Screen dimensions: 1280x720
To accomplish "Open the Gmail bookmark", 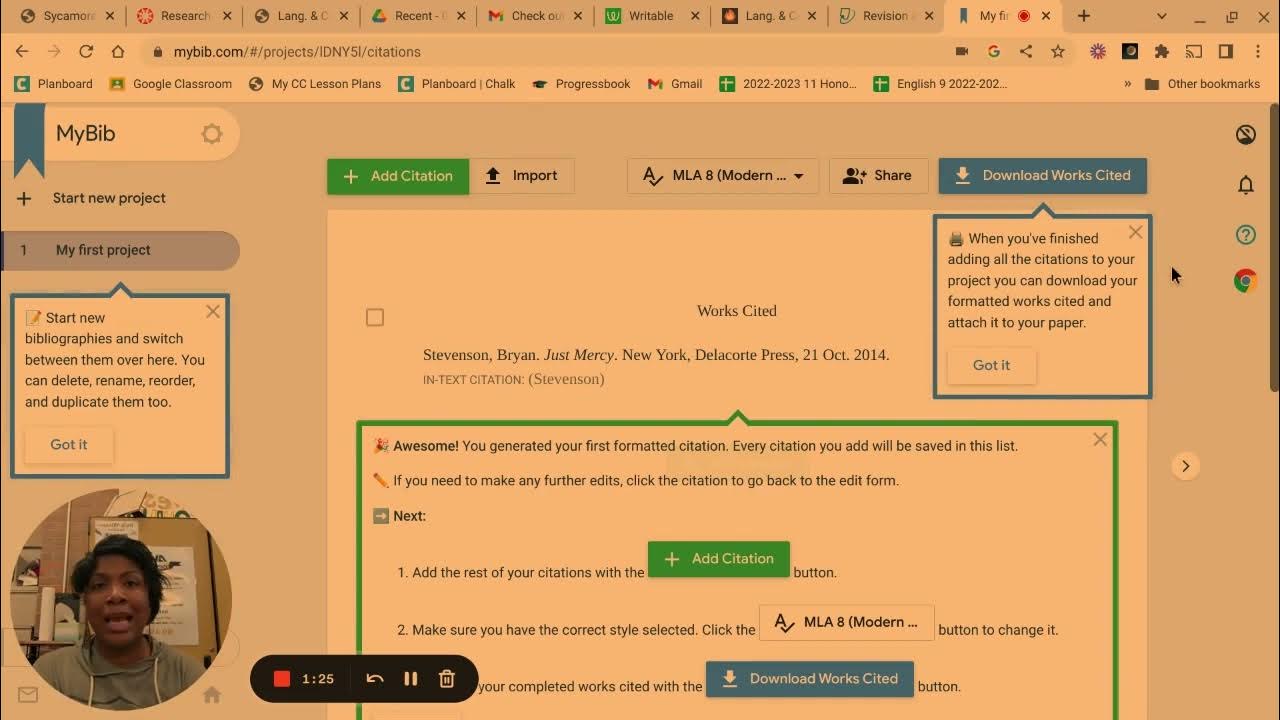I will [675, 84].
